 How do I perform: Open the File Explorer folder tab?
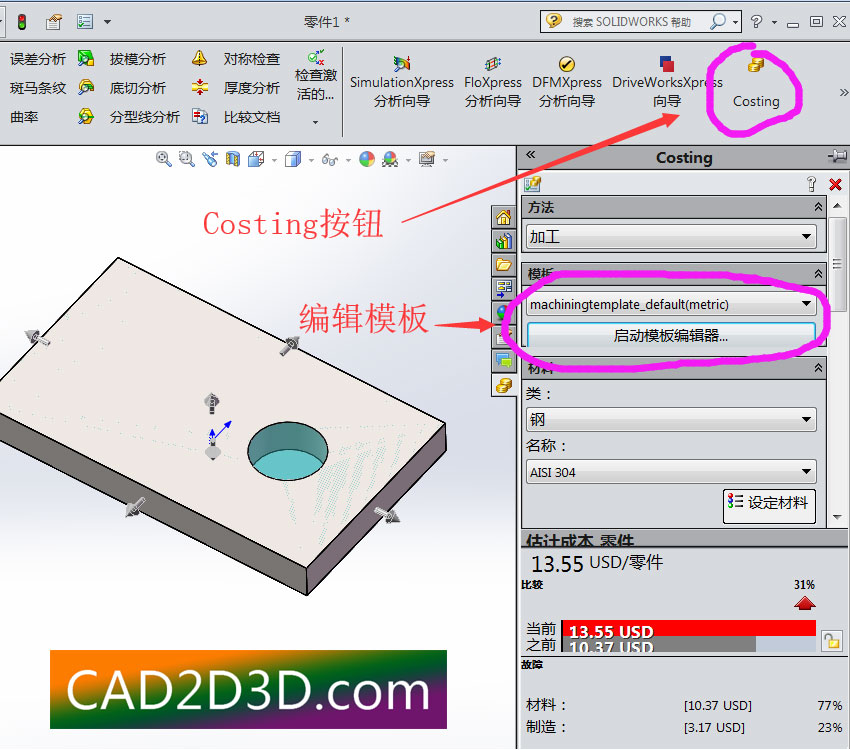coord(504,265)
